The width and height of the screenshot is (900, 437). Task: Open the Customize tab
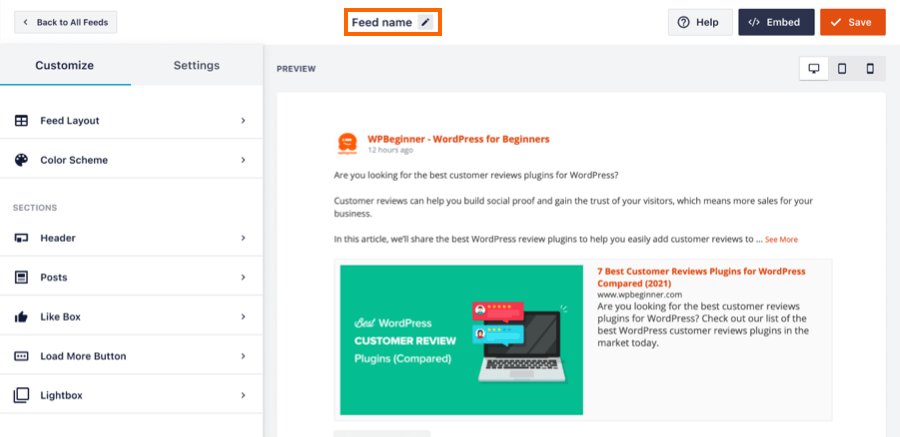coord(64,65)
